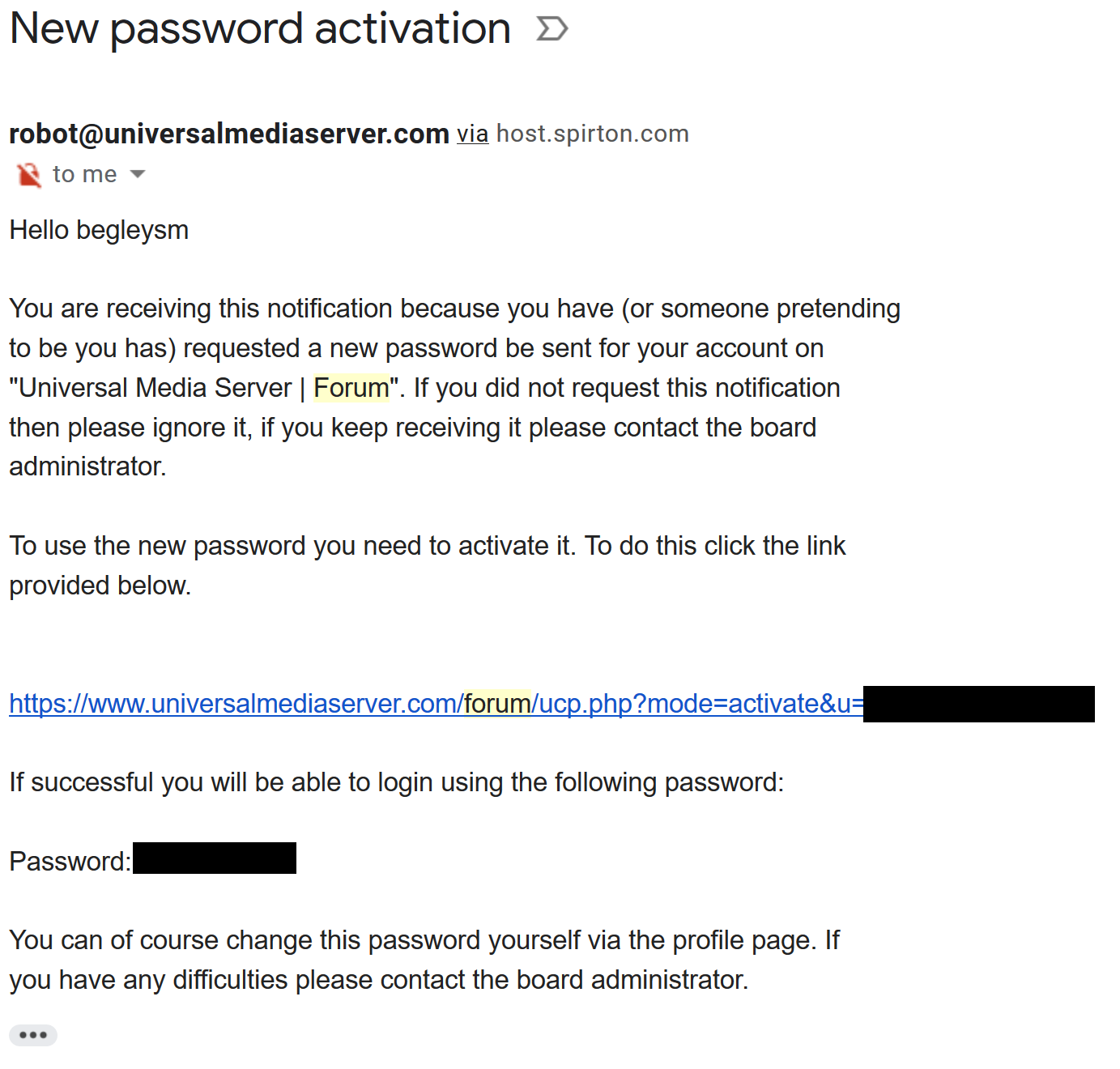Click the "to me" recipient text
1120x1069 pixels.
tap(84, 174)
